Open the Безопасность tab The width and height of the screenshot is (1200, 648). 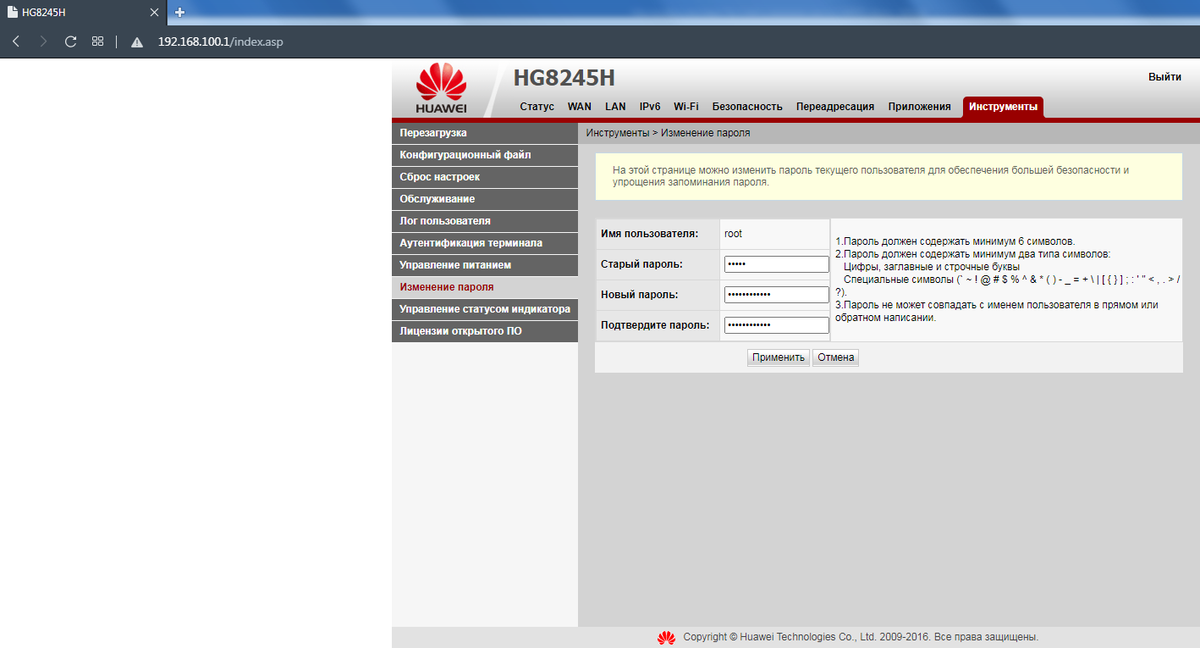pos(747,106)
